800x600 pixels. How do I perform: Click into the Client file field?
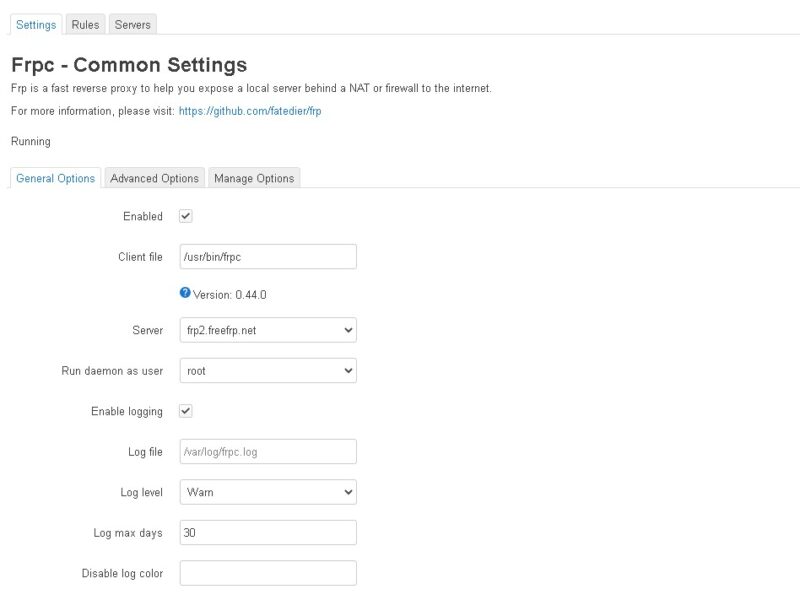(268, 257)
